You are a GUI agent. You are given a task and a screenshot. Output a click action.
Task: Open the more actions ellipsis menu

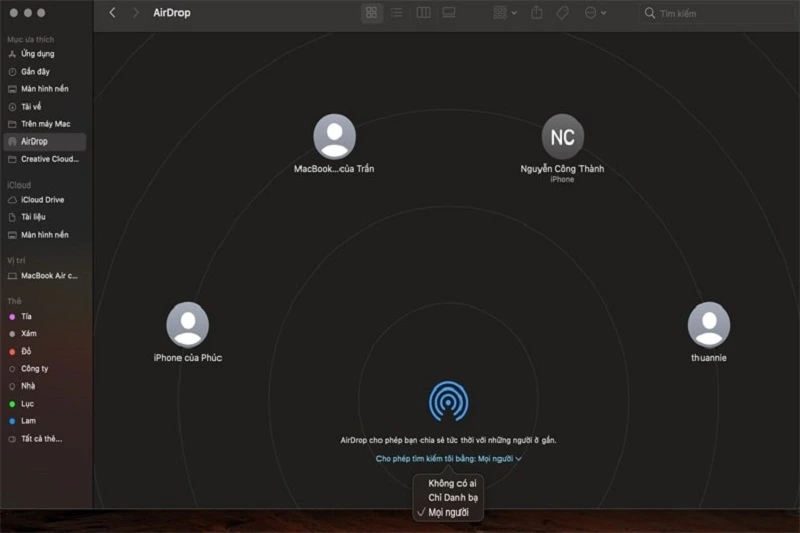click(595, 13)
